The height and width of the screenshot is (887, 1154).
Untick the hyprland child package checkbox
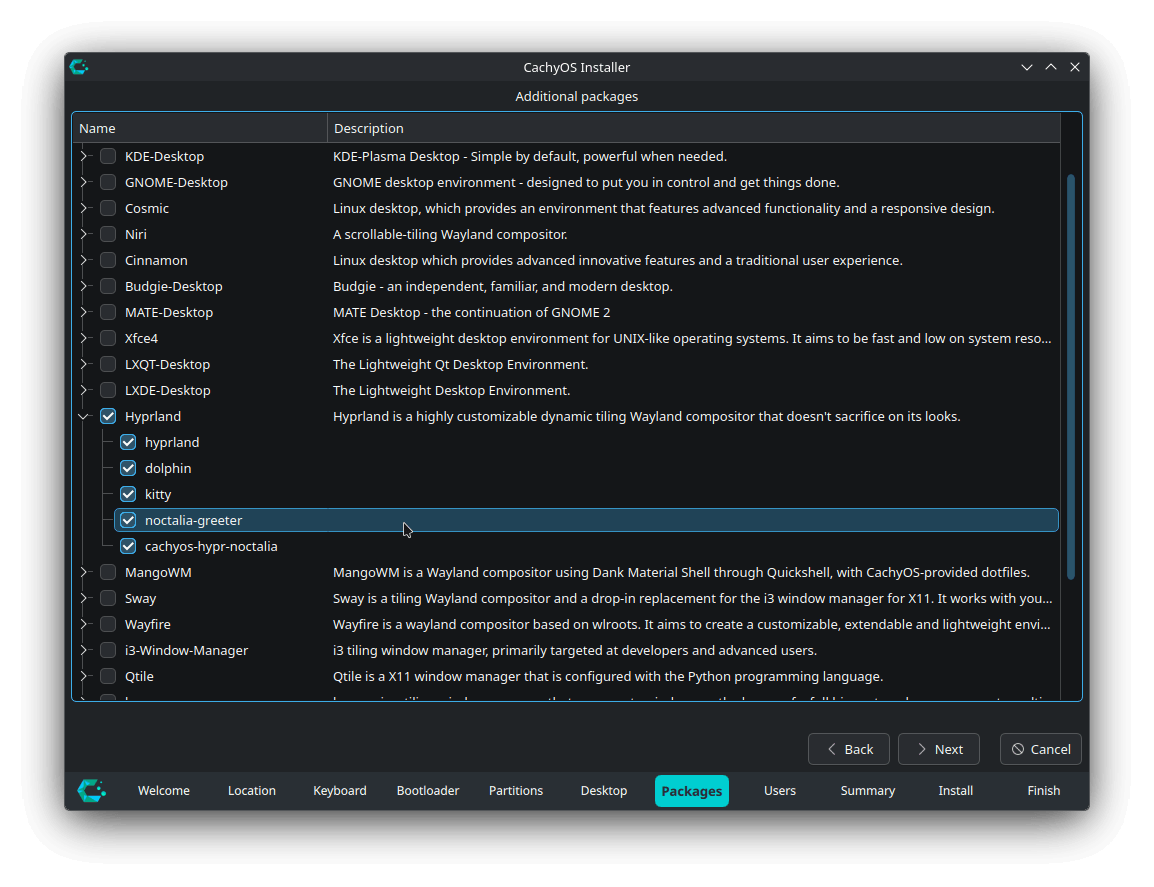click(x=128, y=442)
